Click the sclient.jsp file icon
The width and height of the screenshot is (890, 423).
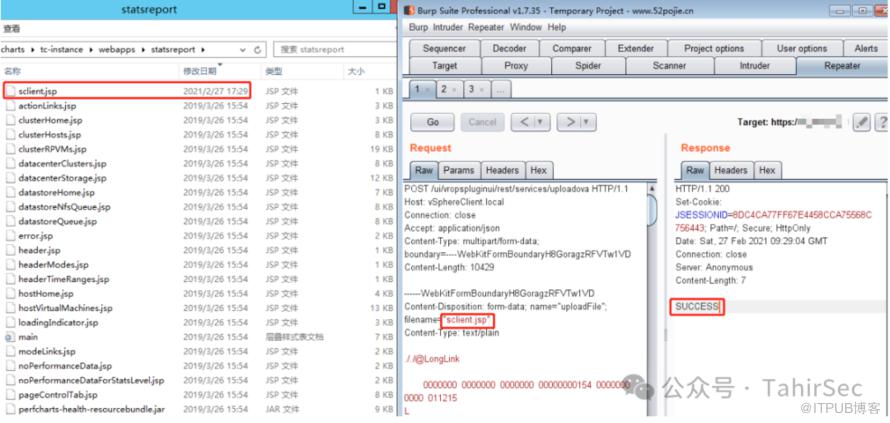point(9,91)
